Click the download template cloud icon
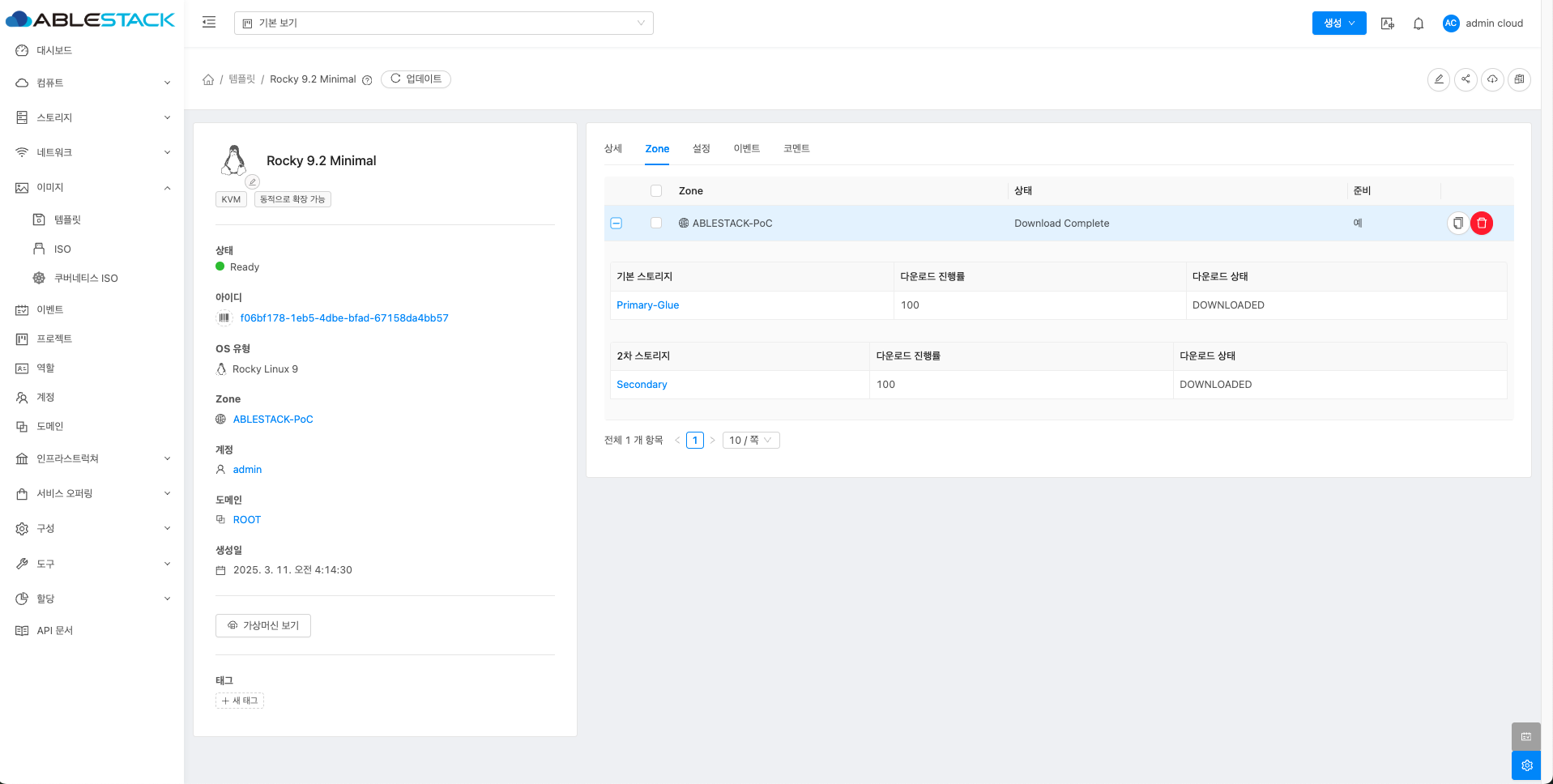Viewport: 1553px width, 784px height. (x=1491, y=79)
